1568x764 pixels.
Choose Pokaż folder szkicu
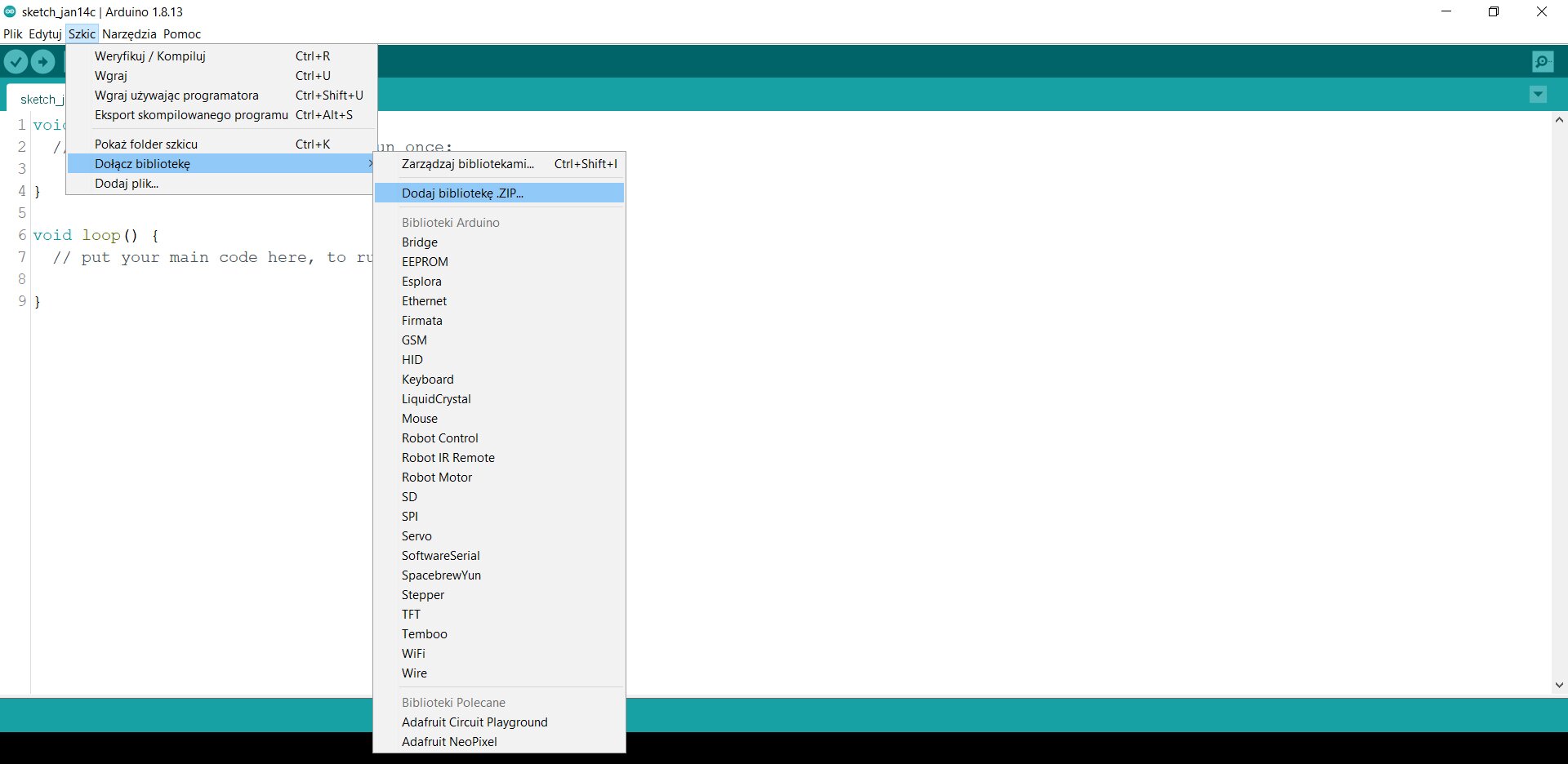[x=146, y=144]
